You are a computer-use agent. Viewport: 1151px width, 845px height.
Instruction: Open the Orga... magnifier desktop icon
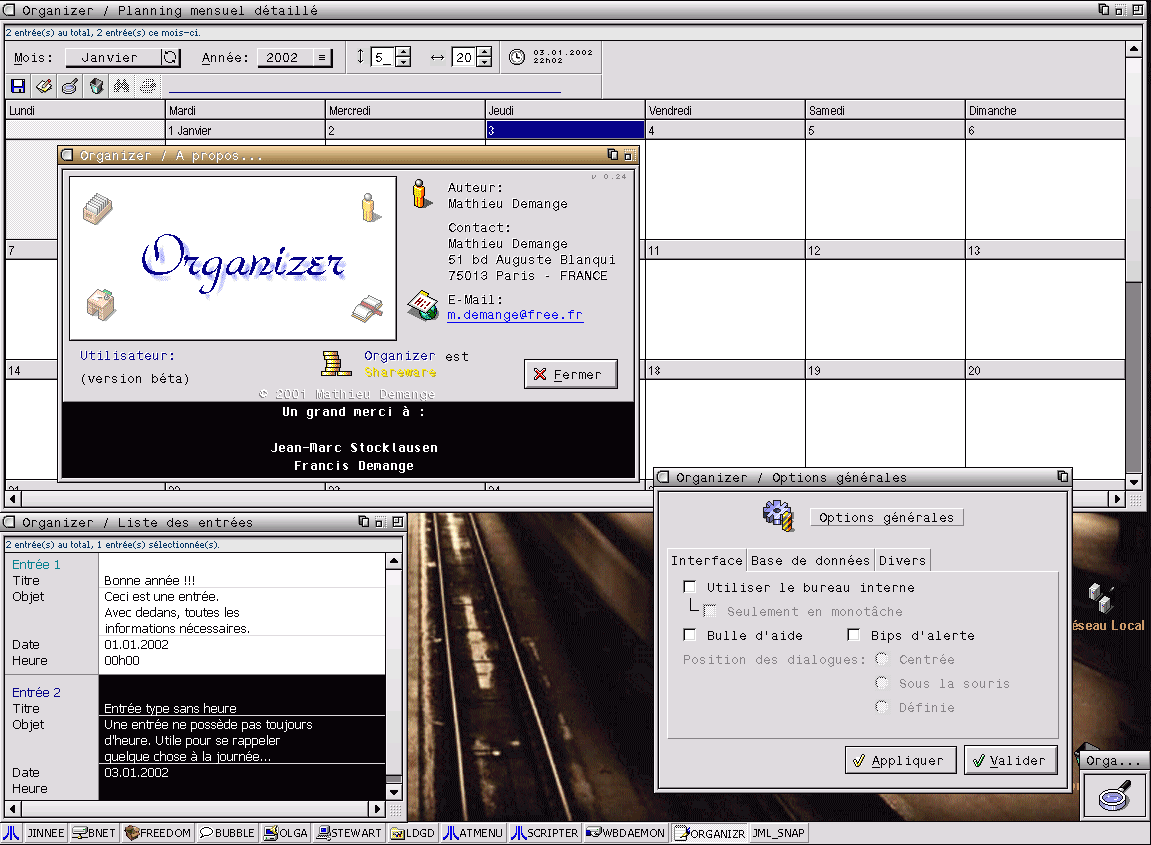pos(1113,798)
